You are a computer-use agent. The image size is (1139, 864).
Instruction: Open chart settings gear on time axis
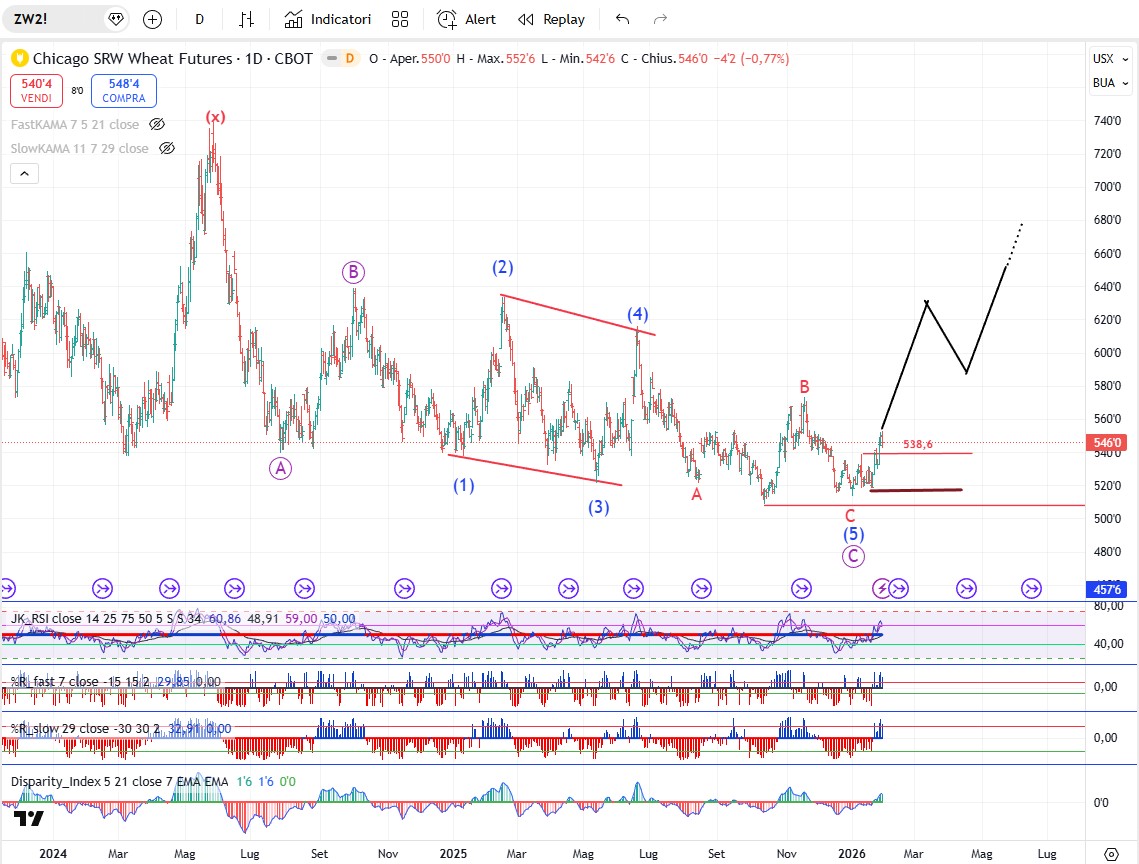1110,853
